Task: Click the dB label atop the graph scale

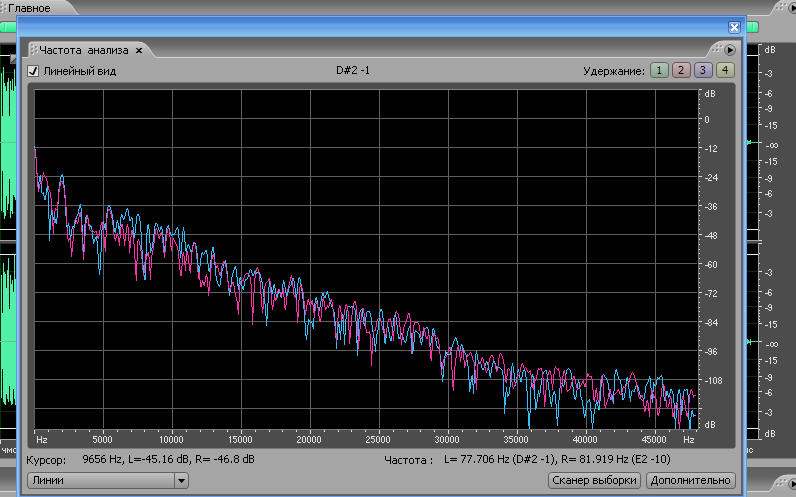Action: click(x=710, y=94)
